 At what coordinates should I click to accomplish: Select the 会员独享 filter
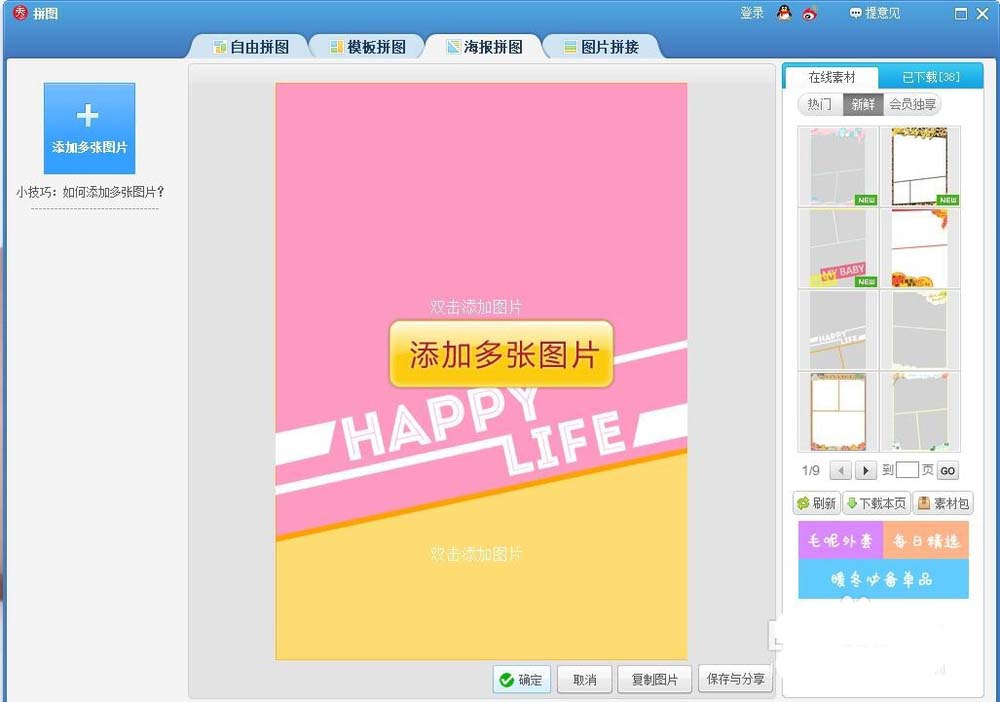pos(912,104)
